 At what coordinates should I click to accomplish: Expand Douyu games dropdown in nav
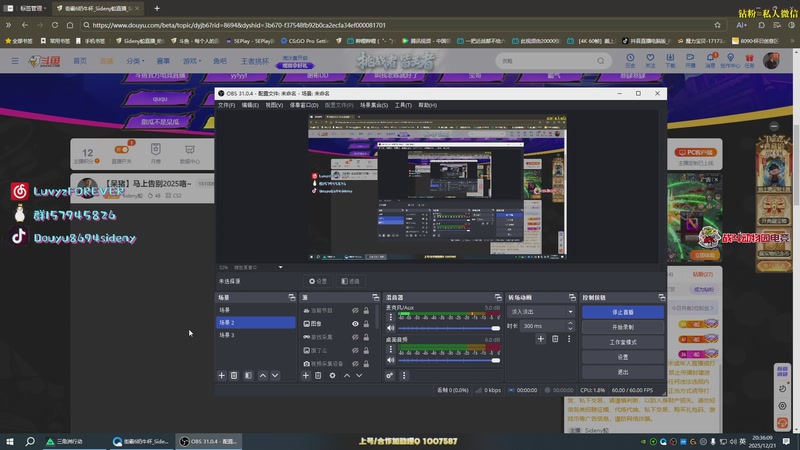(x=192, y=61)
